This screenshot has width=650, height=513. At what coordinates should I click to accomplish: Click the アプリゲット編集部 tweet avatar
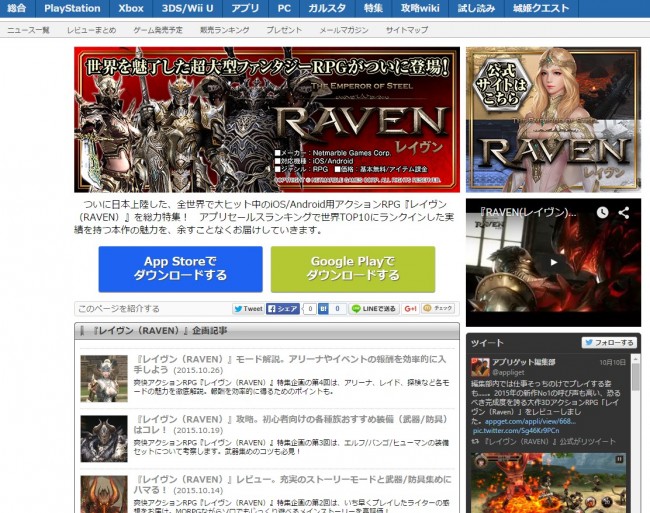coord(480,367)
